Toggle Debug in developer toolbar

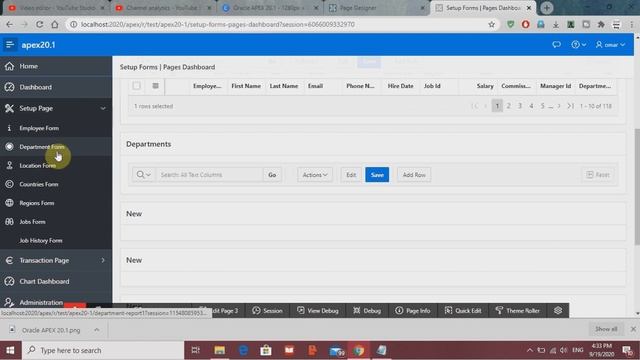pyautogui.click(x=367, y=311)
